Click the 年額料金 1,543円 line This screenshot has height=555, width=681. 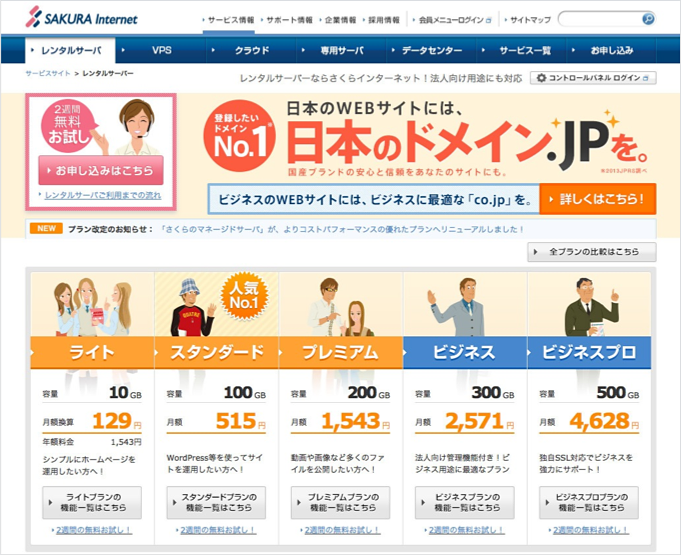pyautogui.click(x=92, y=442)
